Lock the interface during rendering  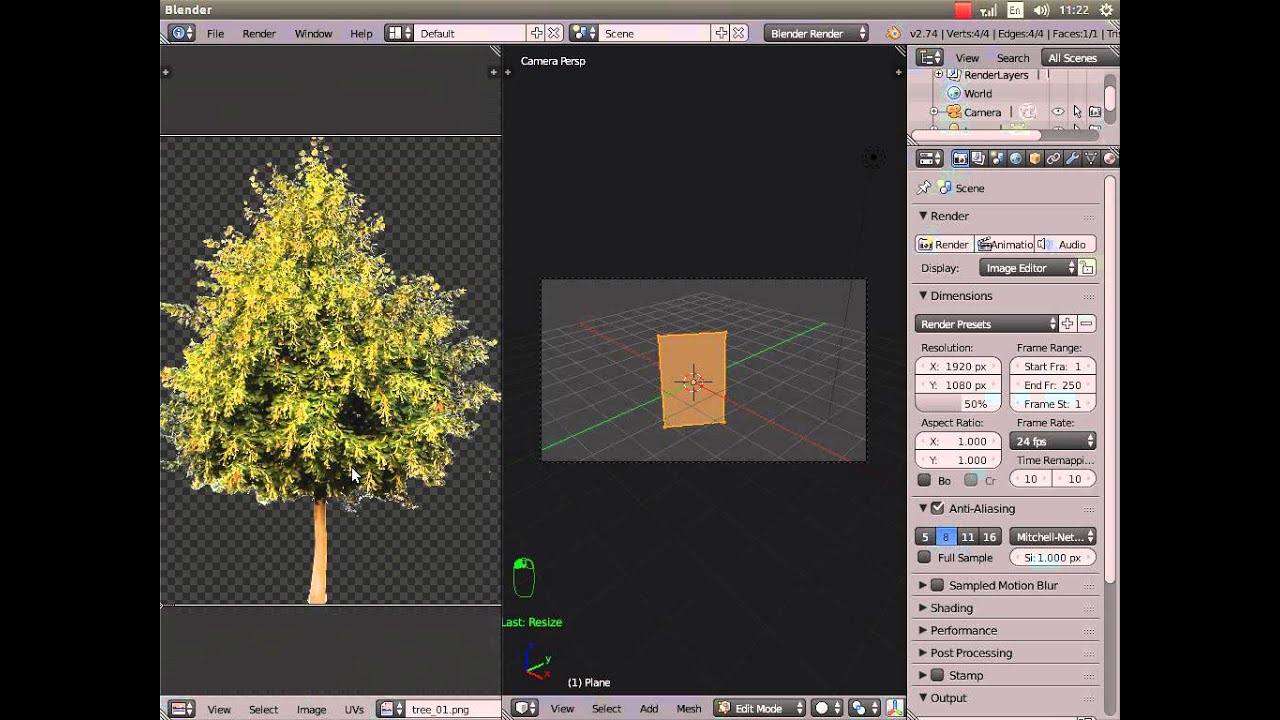tap(1087, 268)
